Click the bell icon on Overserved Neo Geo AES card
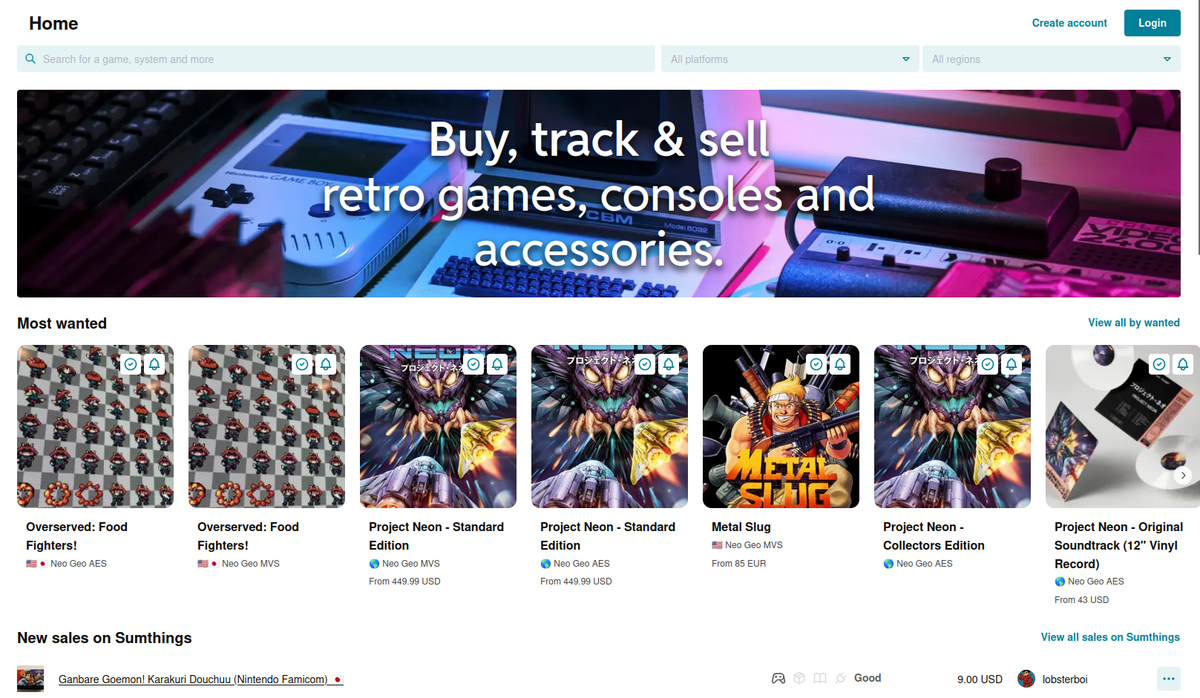The width and height of the screenshot is (1200, 698). click(155, 365)
